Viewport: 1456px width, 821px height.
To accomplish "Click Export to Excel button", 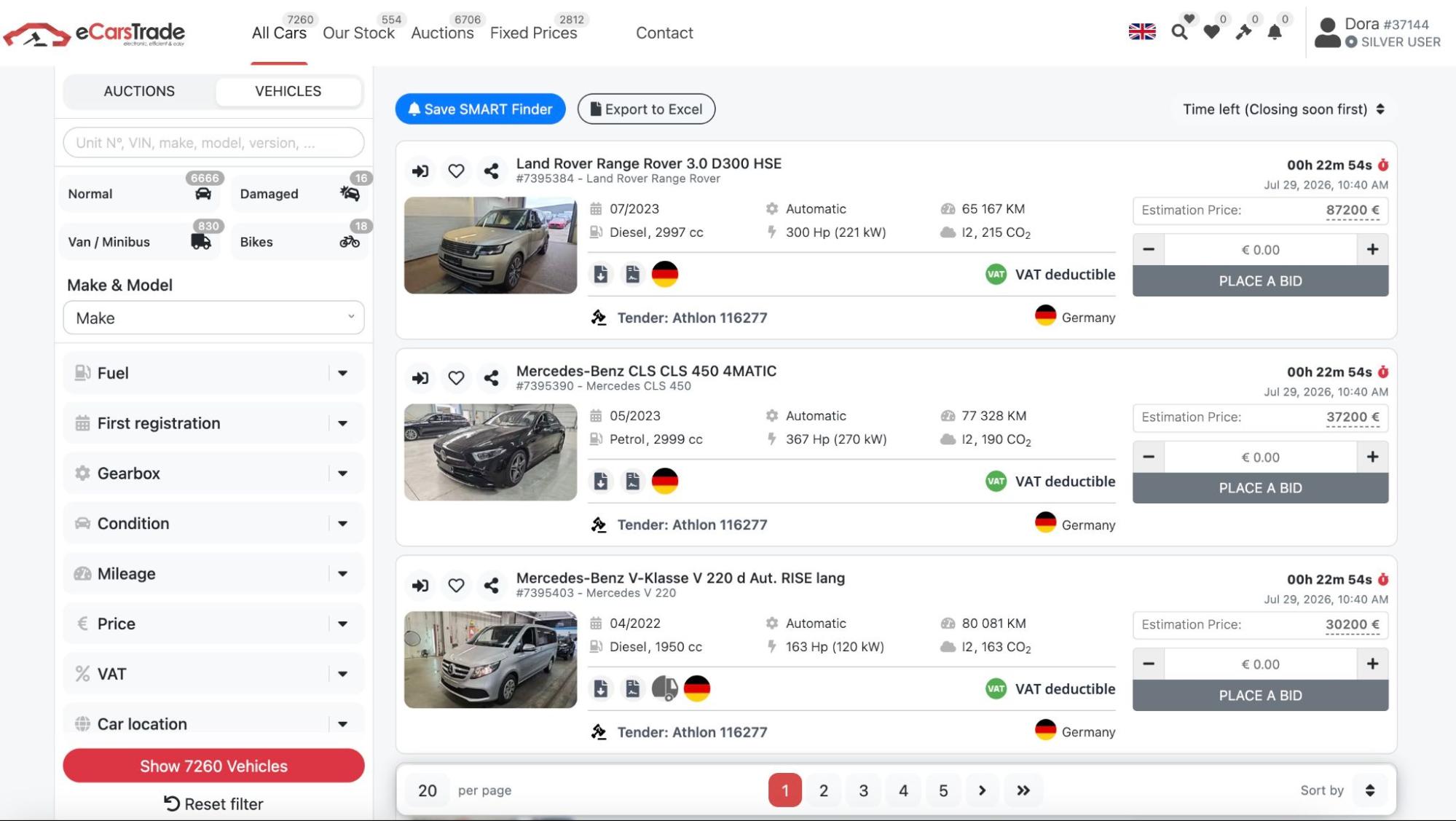I will 647,109.
